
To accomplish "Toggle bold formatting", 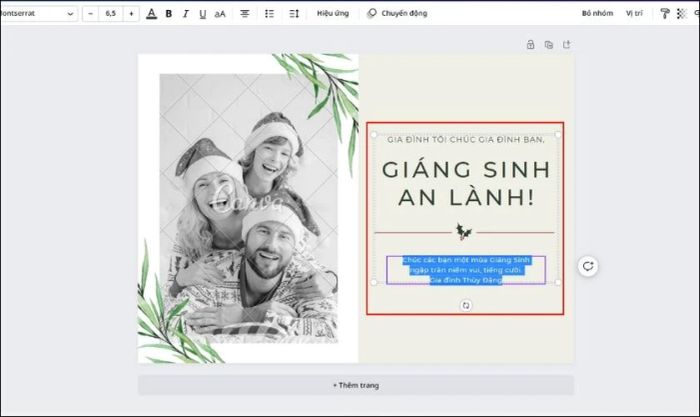I will tap(169, 14).
